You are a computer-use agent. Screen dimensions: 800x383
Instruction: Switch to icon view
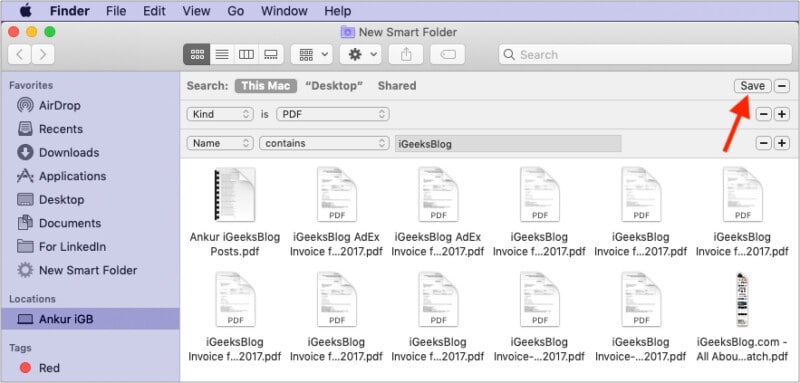click(x=196, y=55)
